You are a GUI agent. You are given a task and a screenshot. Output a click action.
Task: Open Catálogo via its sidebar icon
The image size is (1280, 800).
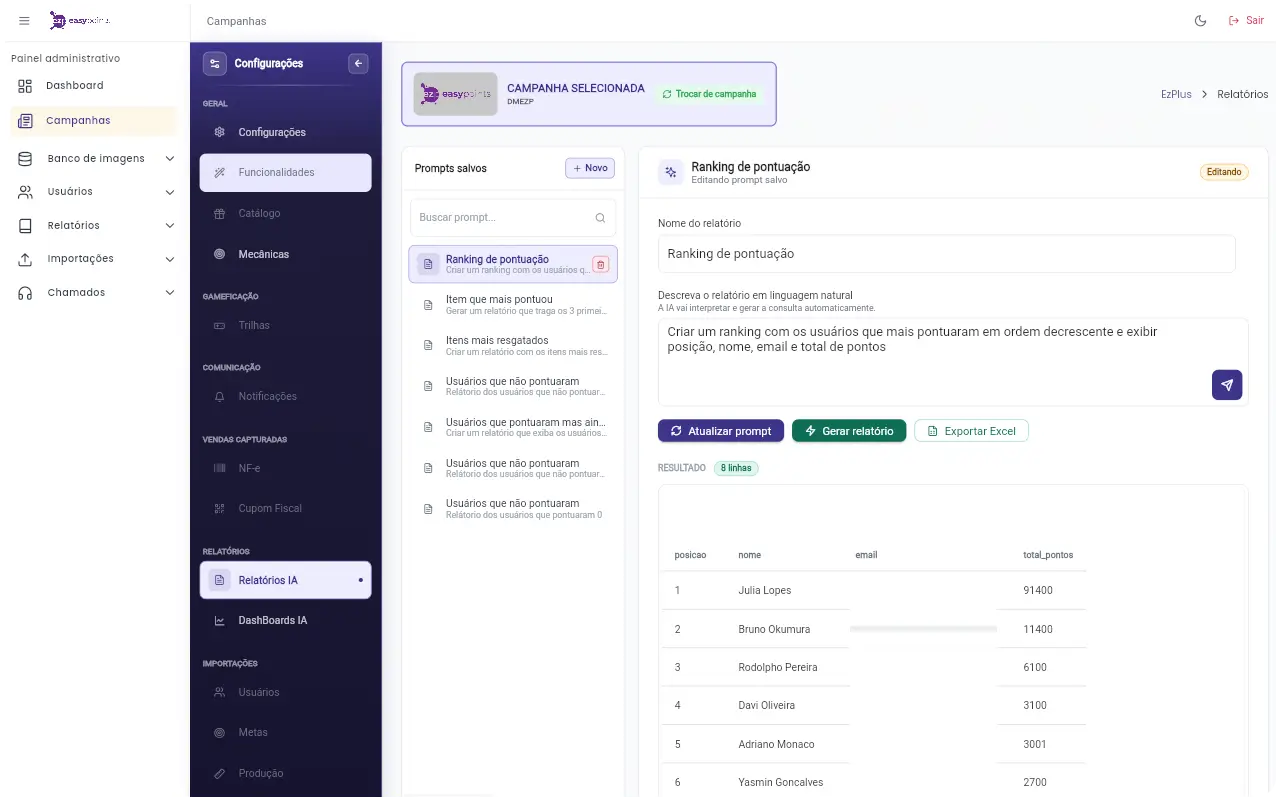218,213
